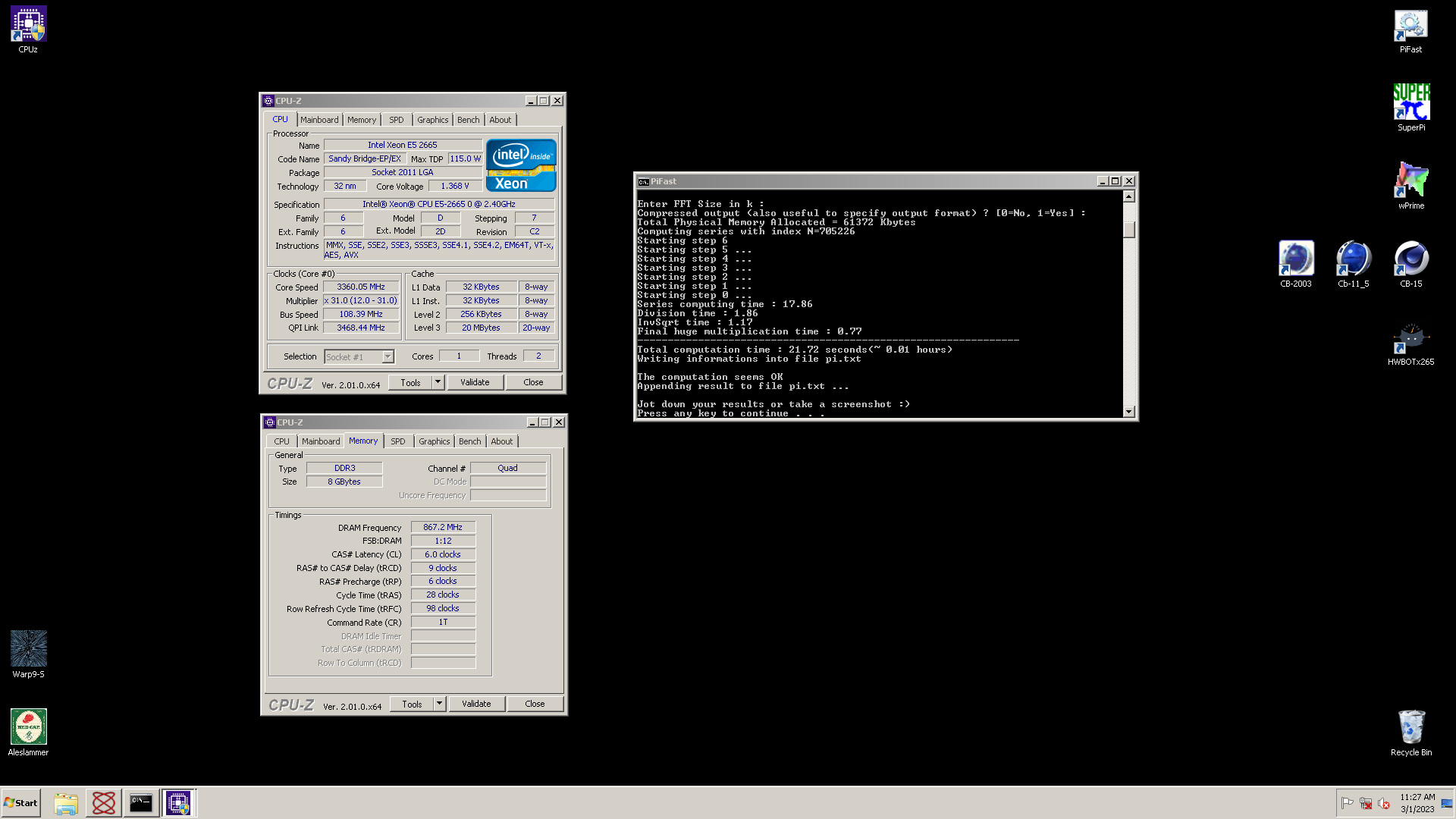1456x819 pixels.
Task: Click Close button in lower CPU-Z
Action: click(535, 704)
